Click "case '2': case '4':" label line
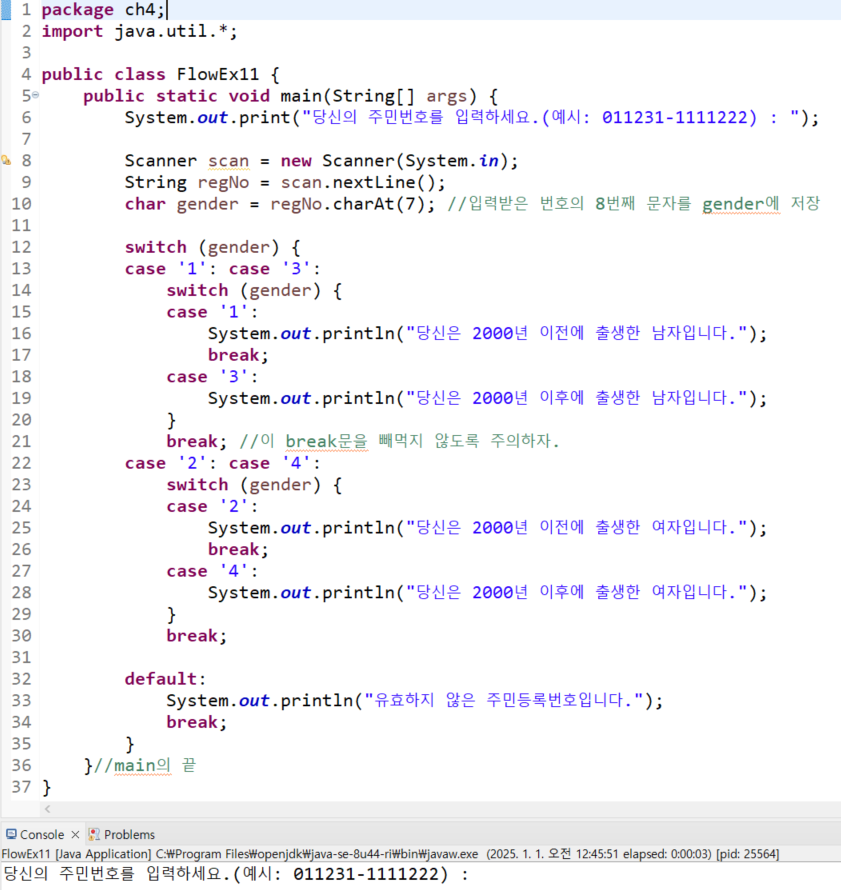Screen dimensions: 841x890 222,463
